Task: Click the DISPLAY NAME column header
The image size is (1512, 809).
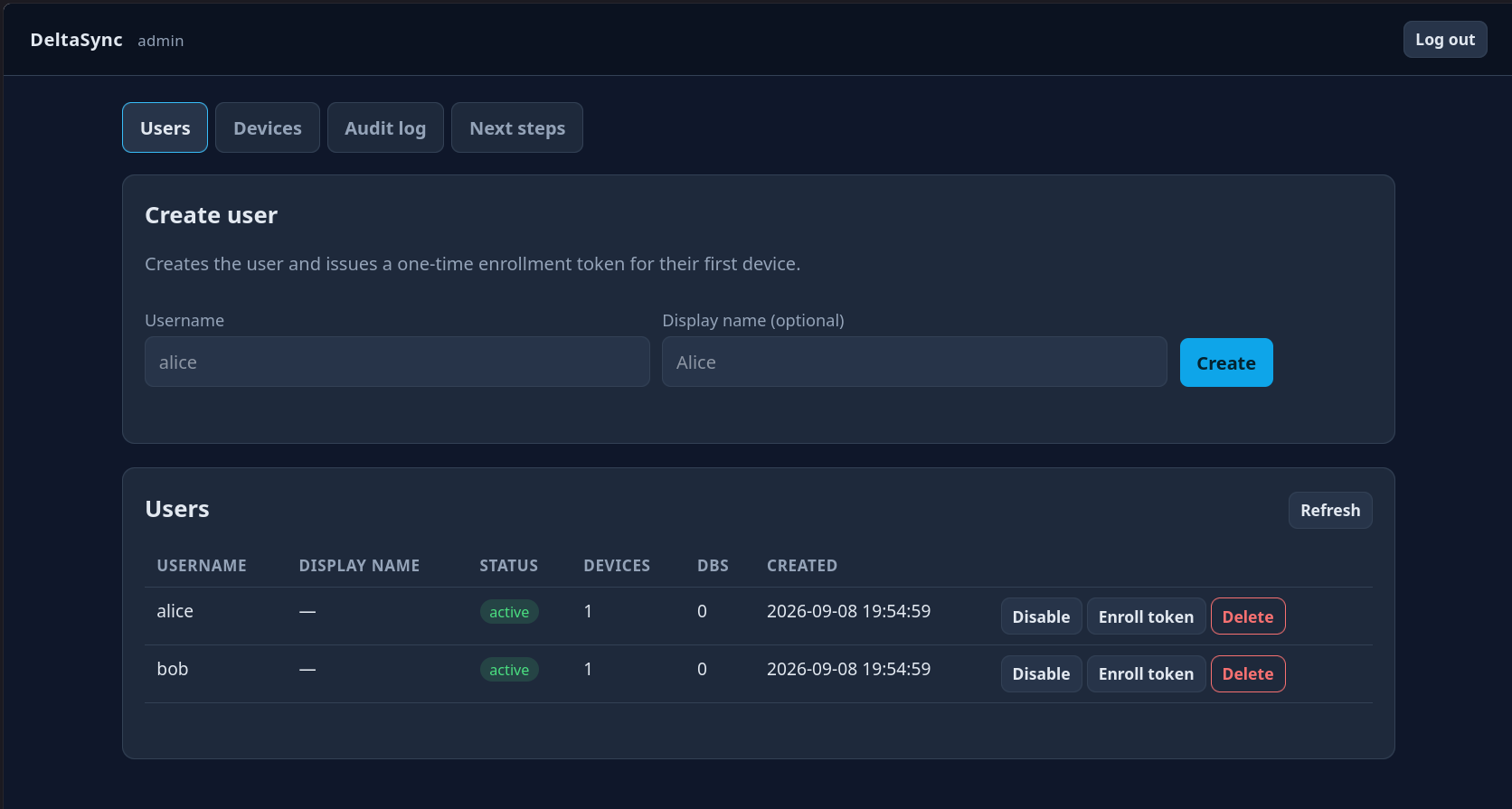Action: [x=359, y=566]
